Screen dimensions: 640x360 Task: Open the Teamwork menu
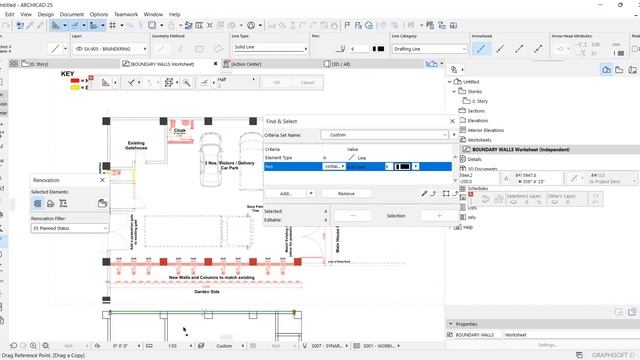126,14
